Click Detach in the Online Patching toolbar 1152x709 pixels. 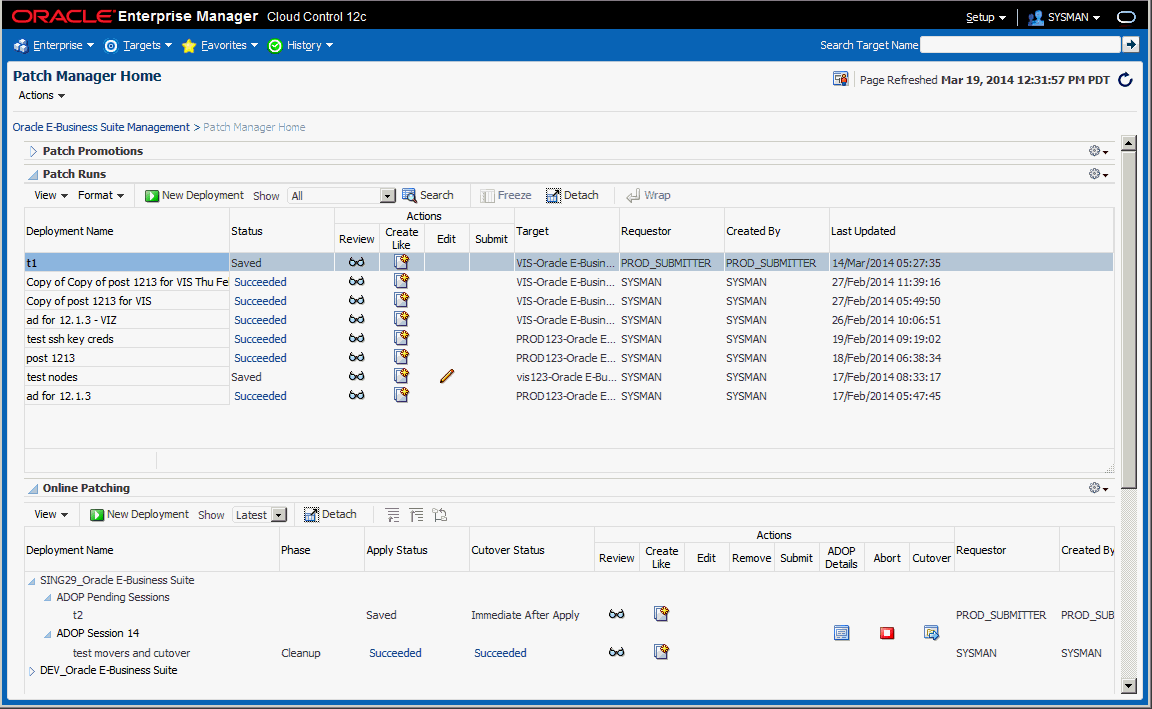[331, 514]
